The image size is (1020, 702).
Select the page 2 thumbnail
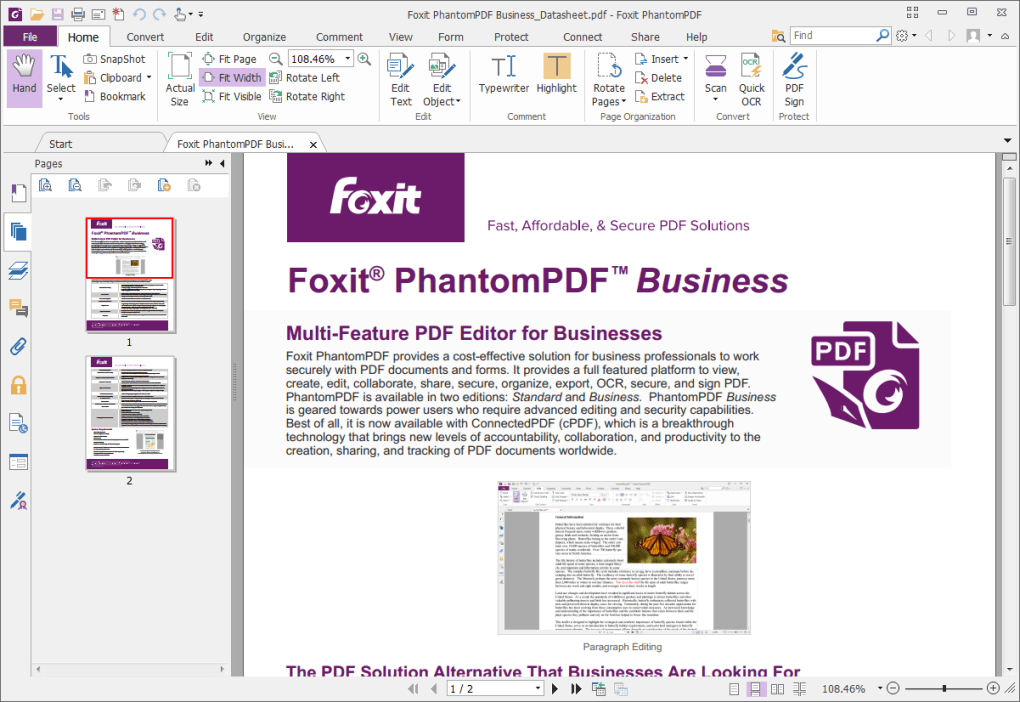coord(129,412)
